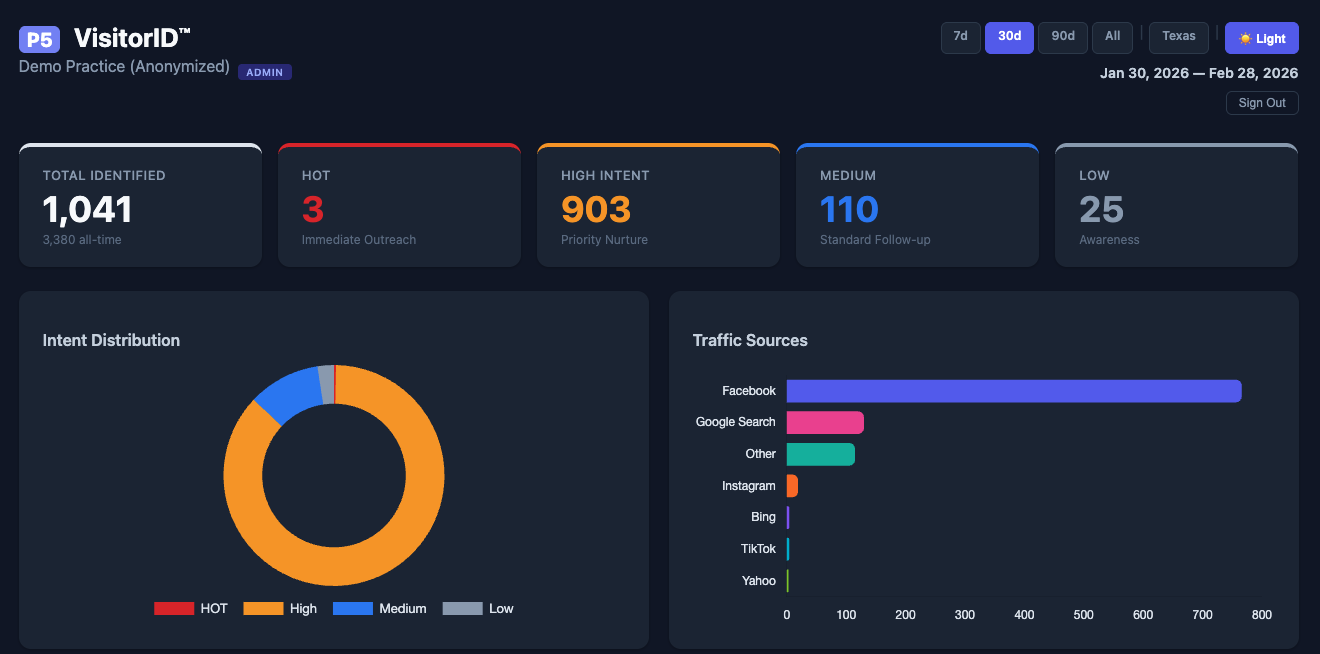The image size is (1320, 654).
Task: Select the 90d time range filter
Action: pyautogui.click(x=1062, y=37)
